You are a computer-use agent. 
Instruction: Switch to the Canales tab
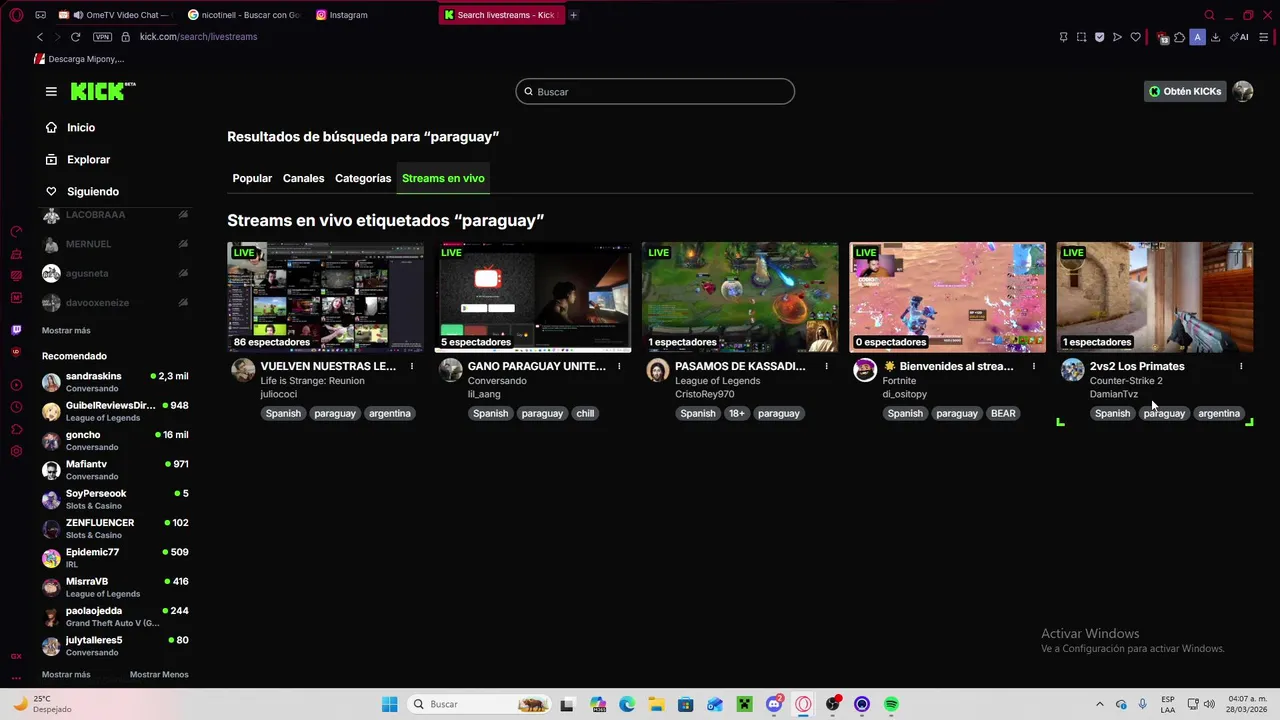coord(303,178)
